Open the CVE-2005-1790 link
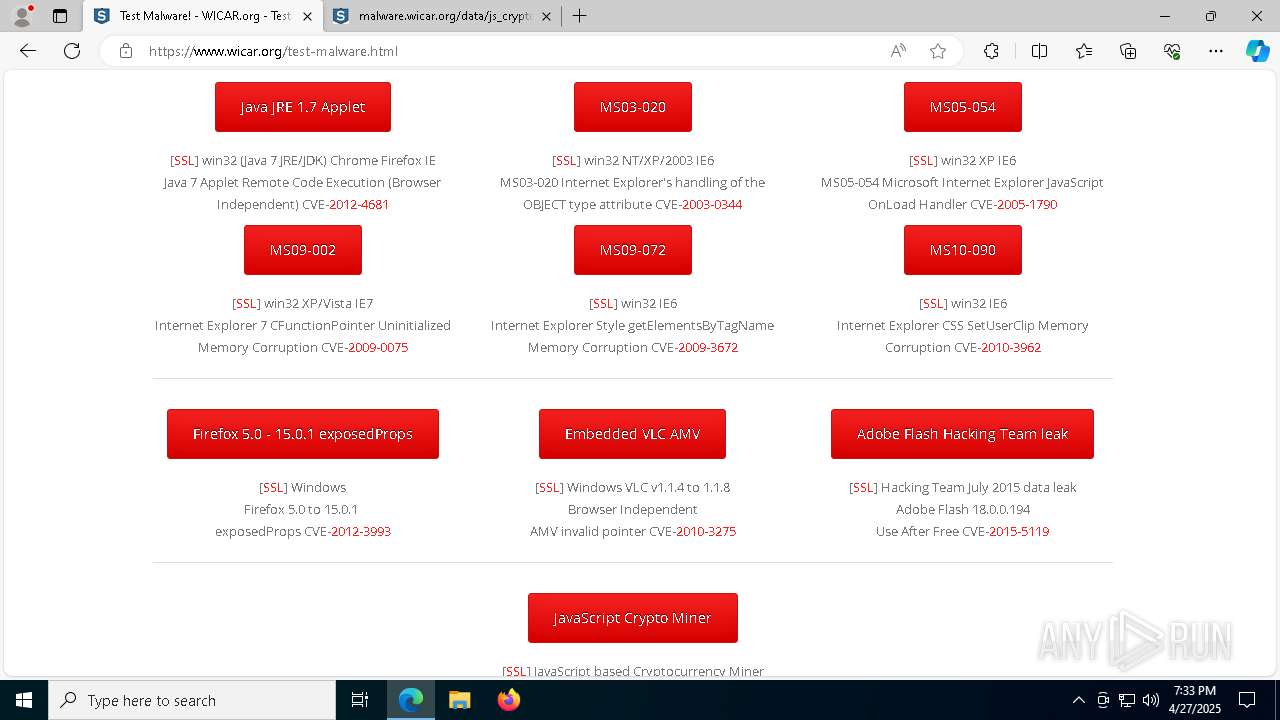The image size is (1280, 720). coord(1027,204)
